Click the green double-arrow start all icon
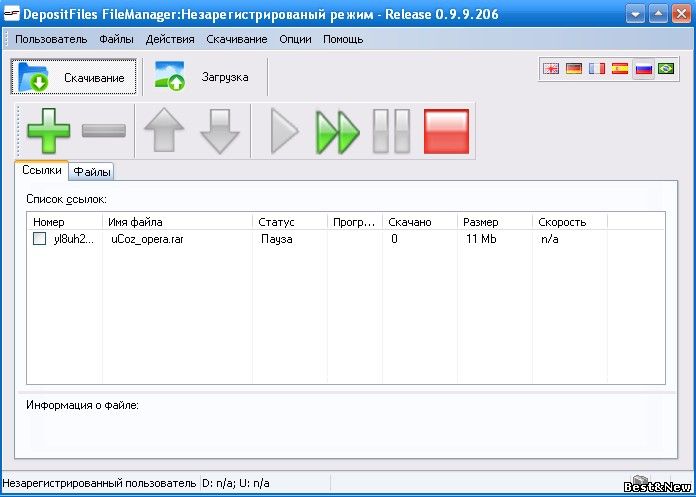This screenshot has width=696, height=497. (337, 131)
